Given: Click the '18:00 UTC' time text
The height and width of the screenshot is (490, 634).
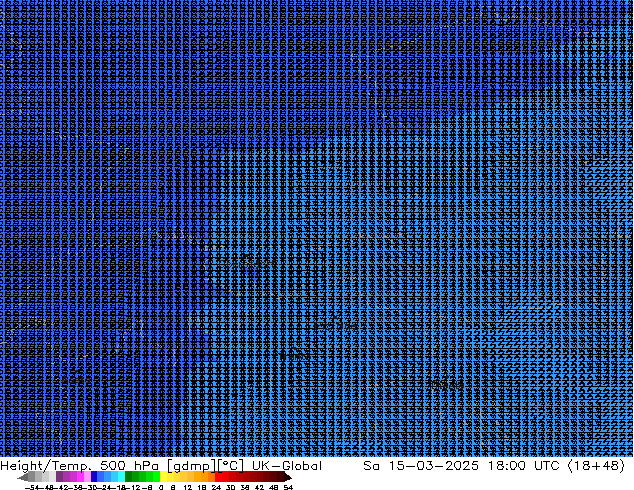Looking at the screenshot, I should [523, 466].
